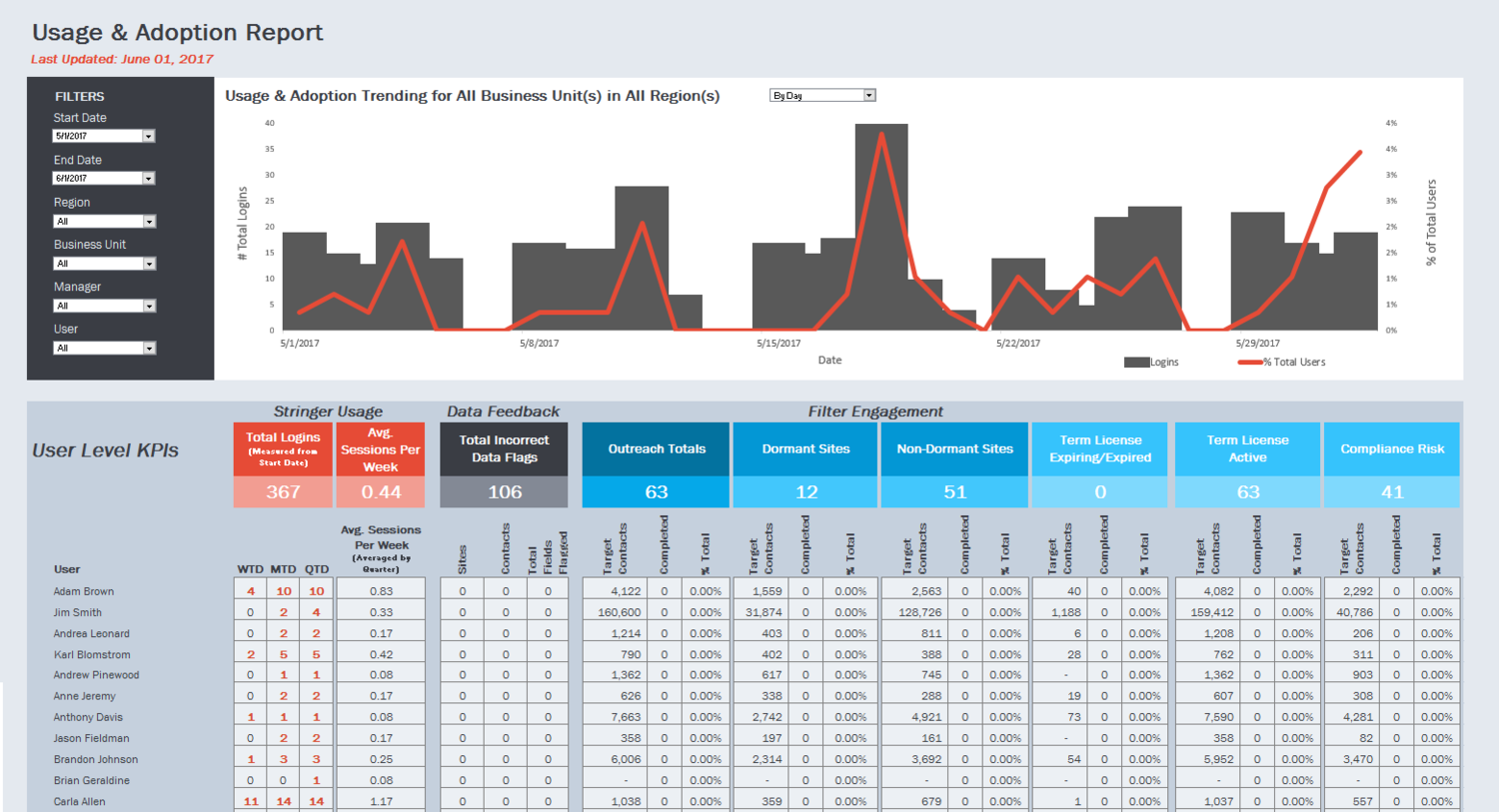1499x812 pixels.
Task: Click the Logins legend gray swatch
Action: click(x=1136, y=363)
